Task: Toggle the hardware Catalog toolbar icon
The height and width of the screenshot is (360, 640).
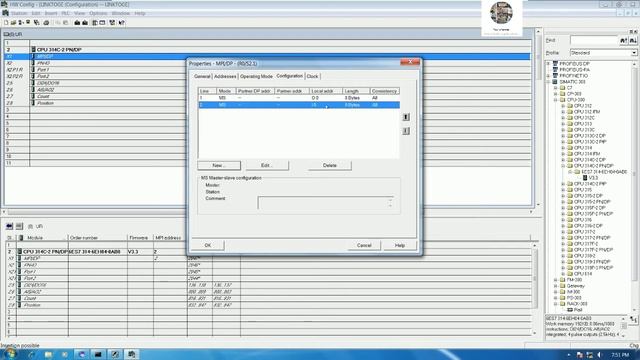Action: [102, 23]
